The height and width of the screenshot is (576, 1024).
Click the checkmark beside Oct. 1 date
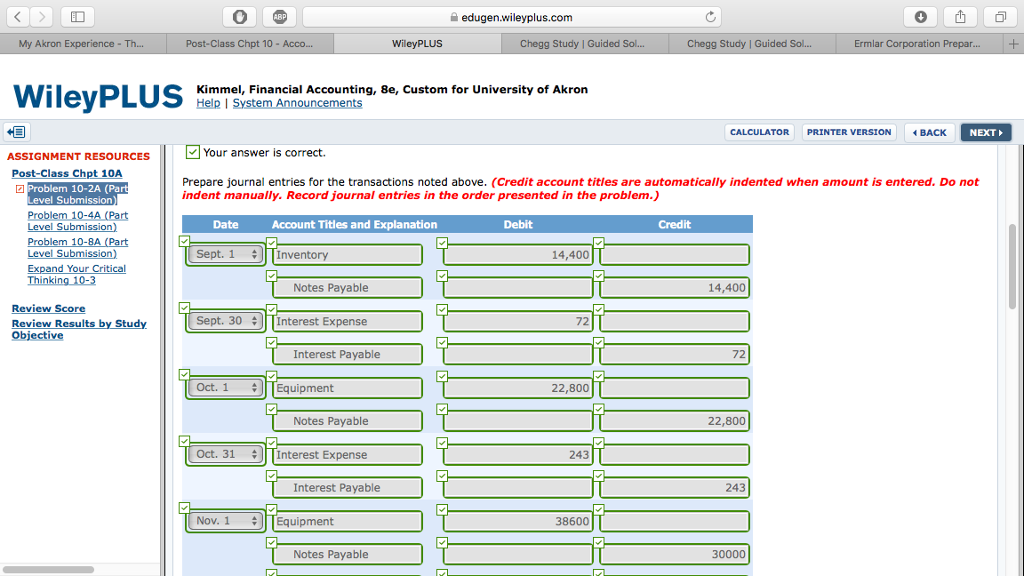pos(184,375)
